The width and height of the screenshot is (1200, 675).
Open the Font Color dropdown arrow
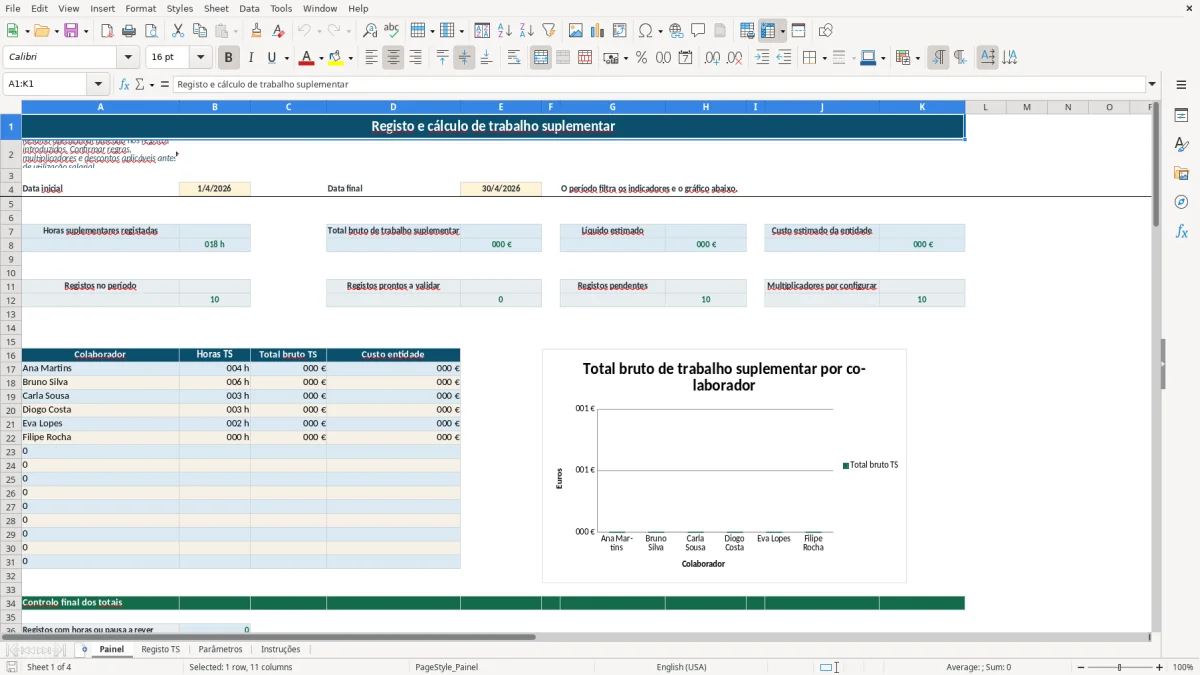[321, 58]
